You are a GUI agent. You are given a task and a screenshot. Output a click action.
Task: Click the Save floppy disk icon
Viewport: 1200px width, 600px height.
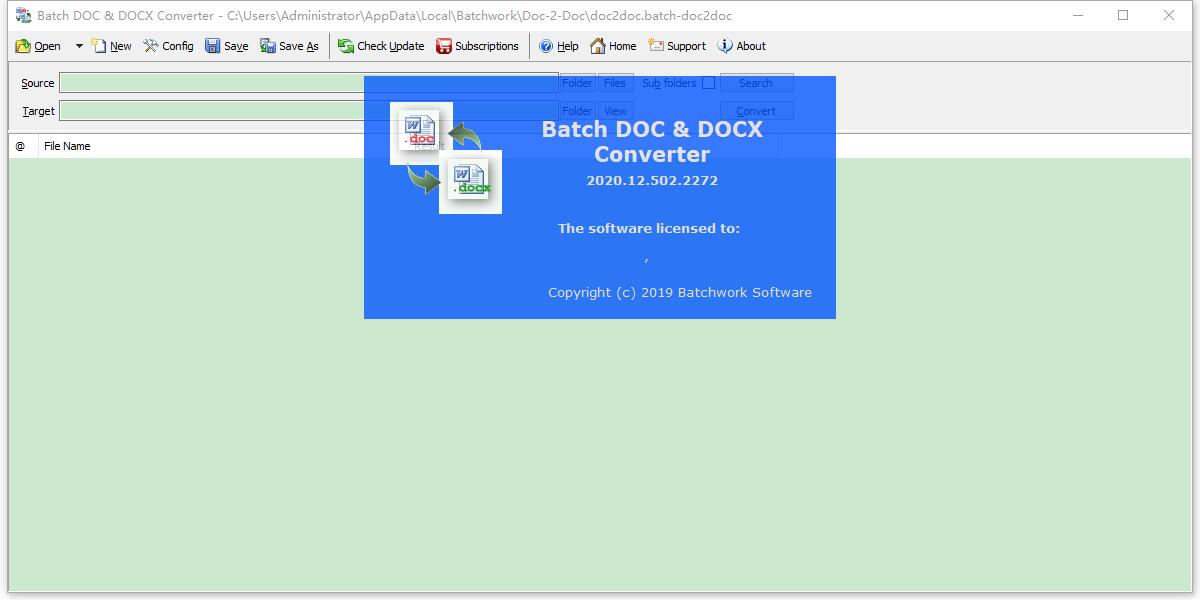click(x=213, y=46)
